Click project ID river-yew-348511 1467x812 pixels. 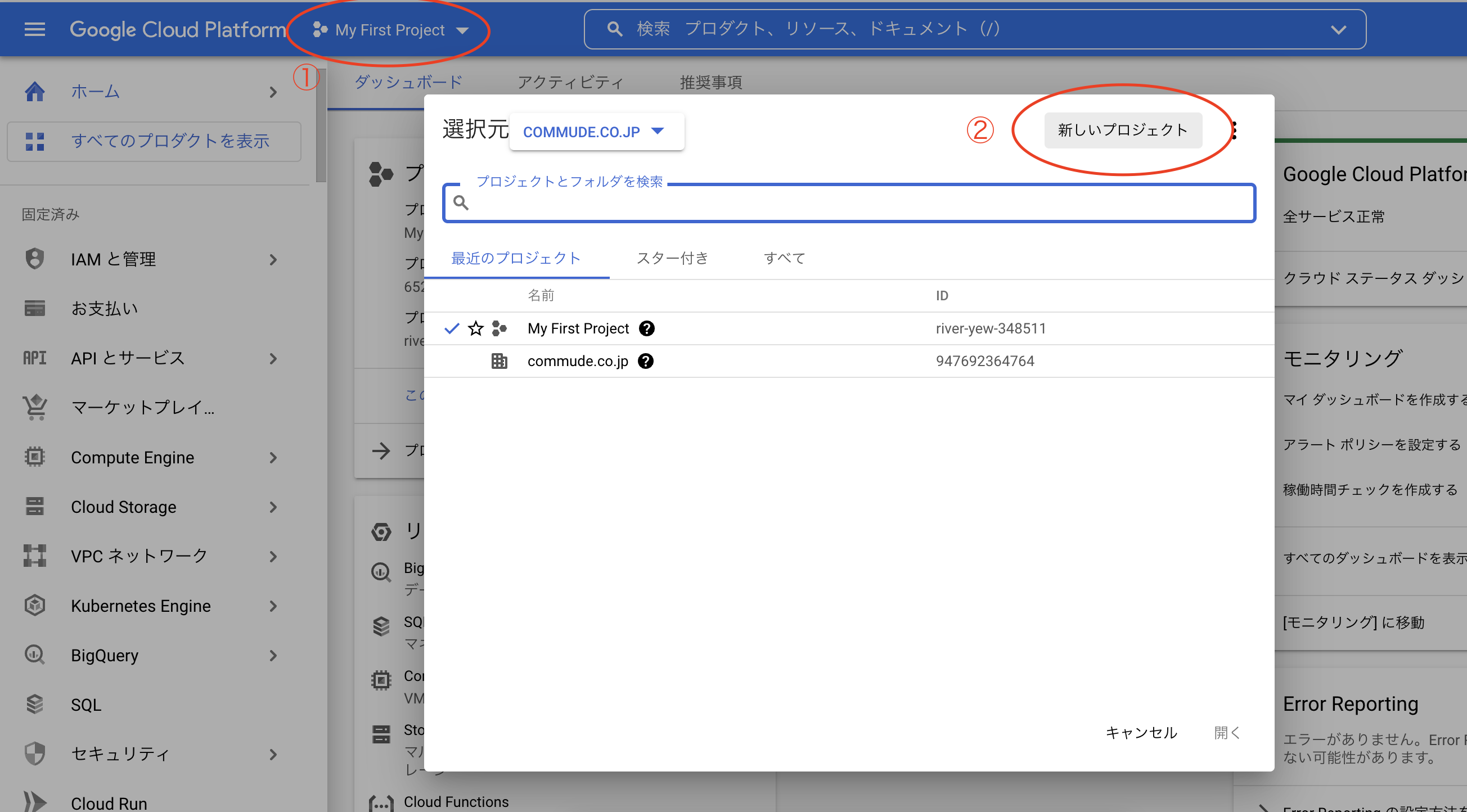(x=991, y=328)
